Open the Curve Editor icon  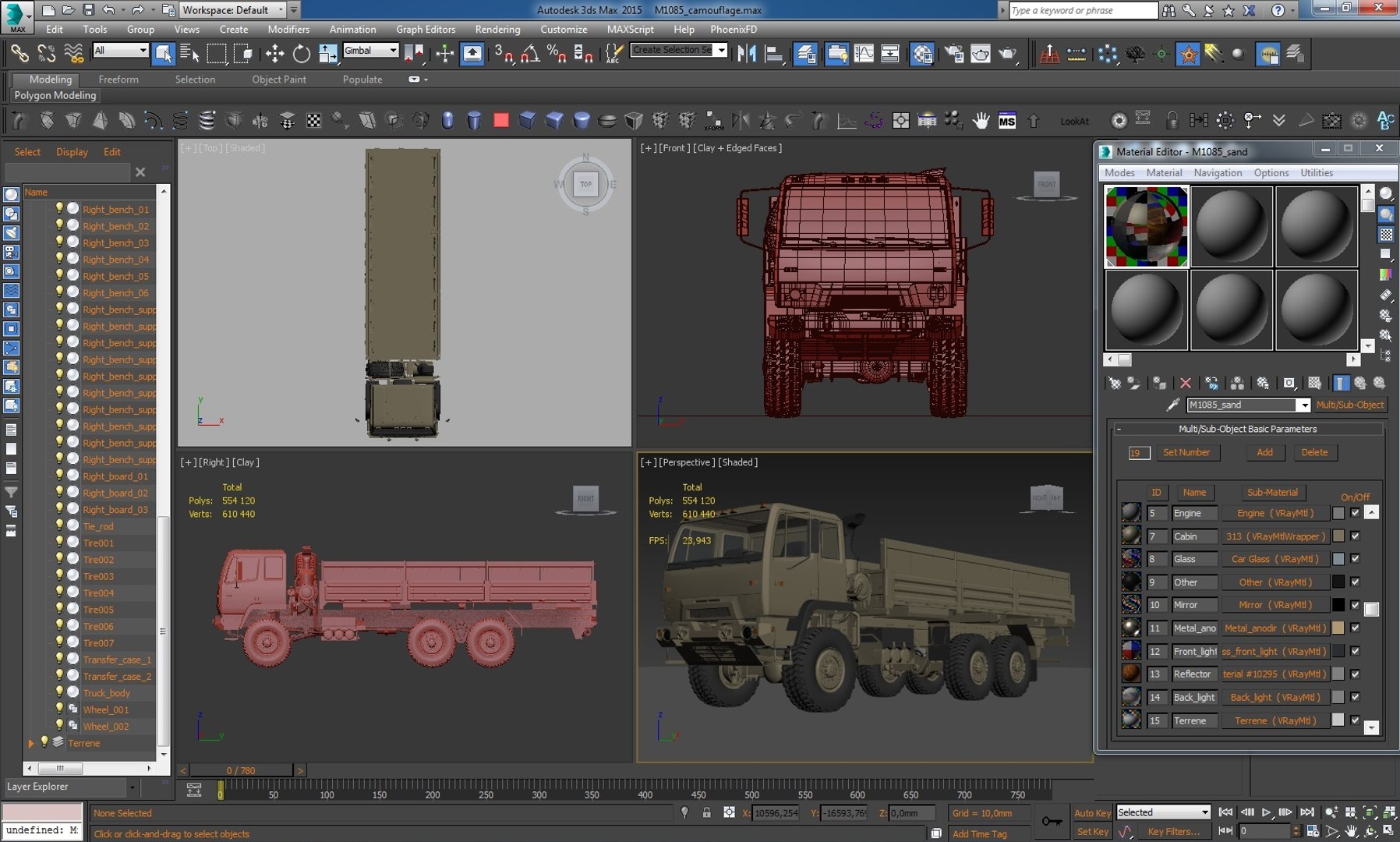[x=864, y=53]
